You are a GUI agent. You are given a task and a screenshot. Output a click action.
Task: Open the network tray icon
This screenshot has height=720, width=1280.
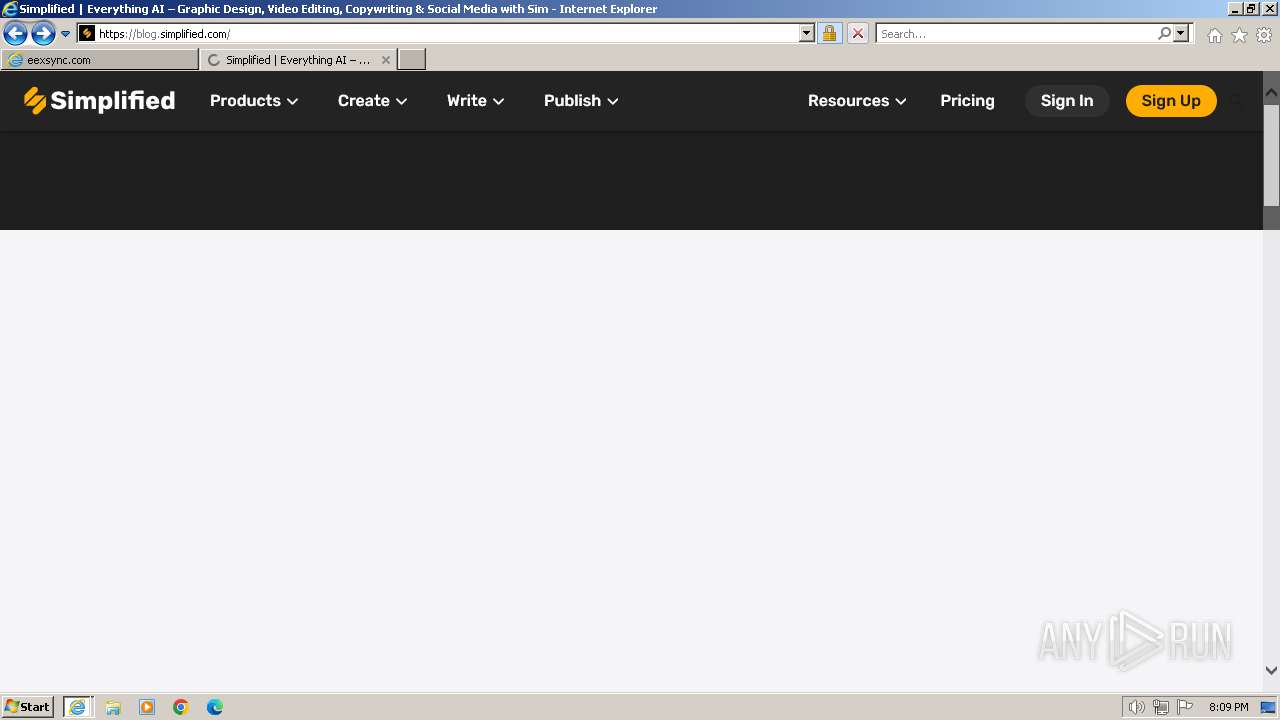(1161, 707)
